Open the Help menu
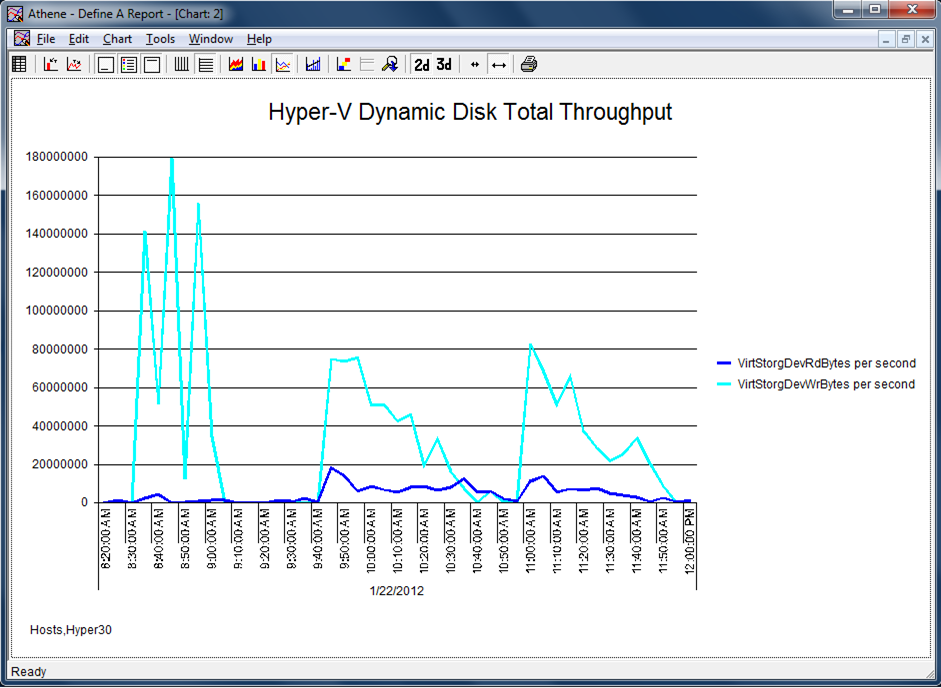 259,39
